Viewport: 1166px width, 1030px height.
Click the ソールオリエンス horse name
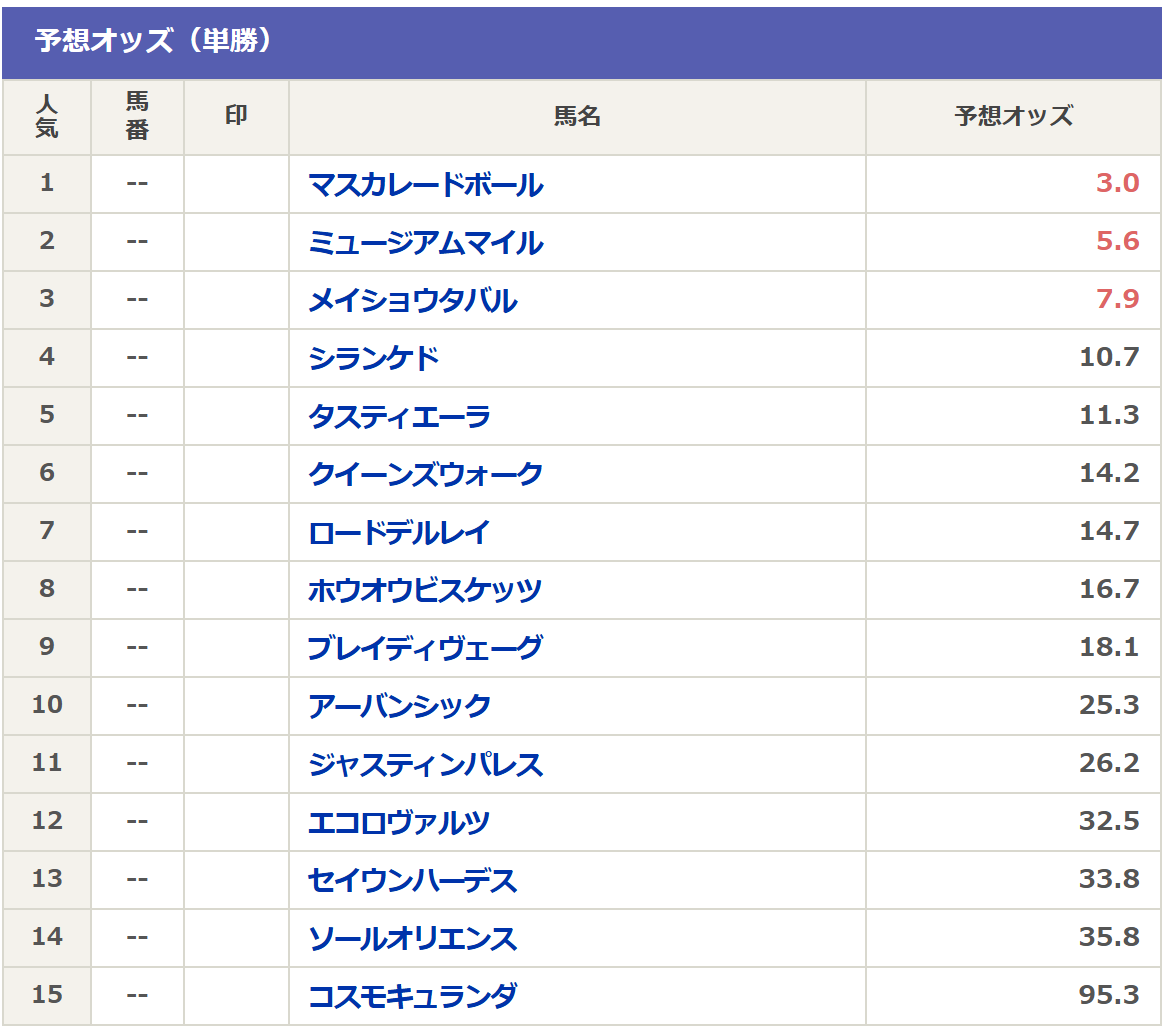click(412, 939)
